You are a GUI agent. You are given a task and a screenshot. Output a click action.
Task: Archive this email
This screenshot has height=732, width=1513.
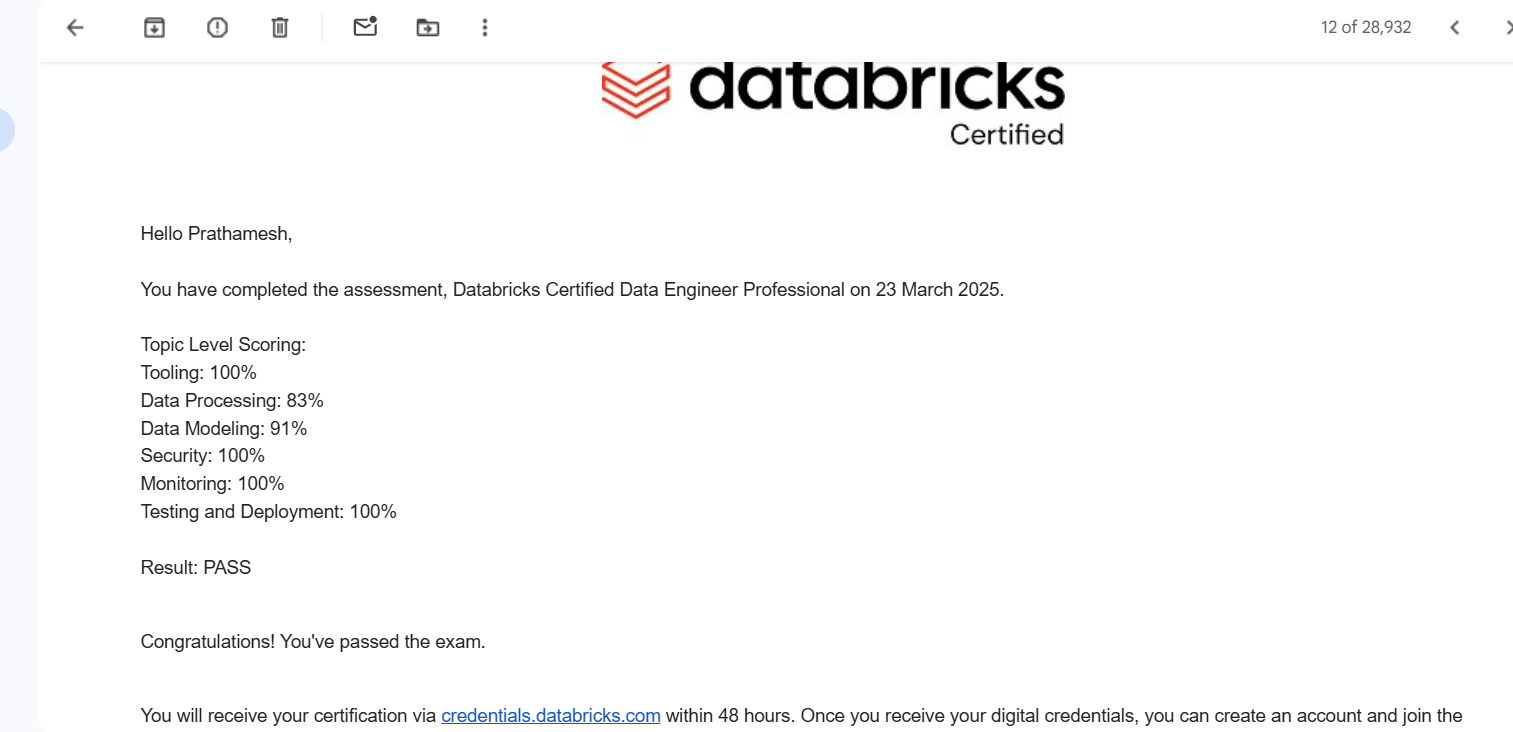pos(153,27)
